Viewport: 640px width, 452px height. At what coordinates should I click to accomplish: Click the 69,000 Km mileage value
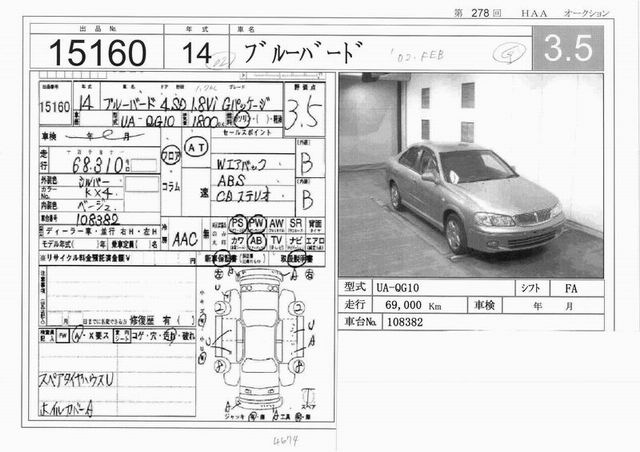(x=413, y=305)
